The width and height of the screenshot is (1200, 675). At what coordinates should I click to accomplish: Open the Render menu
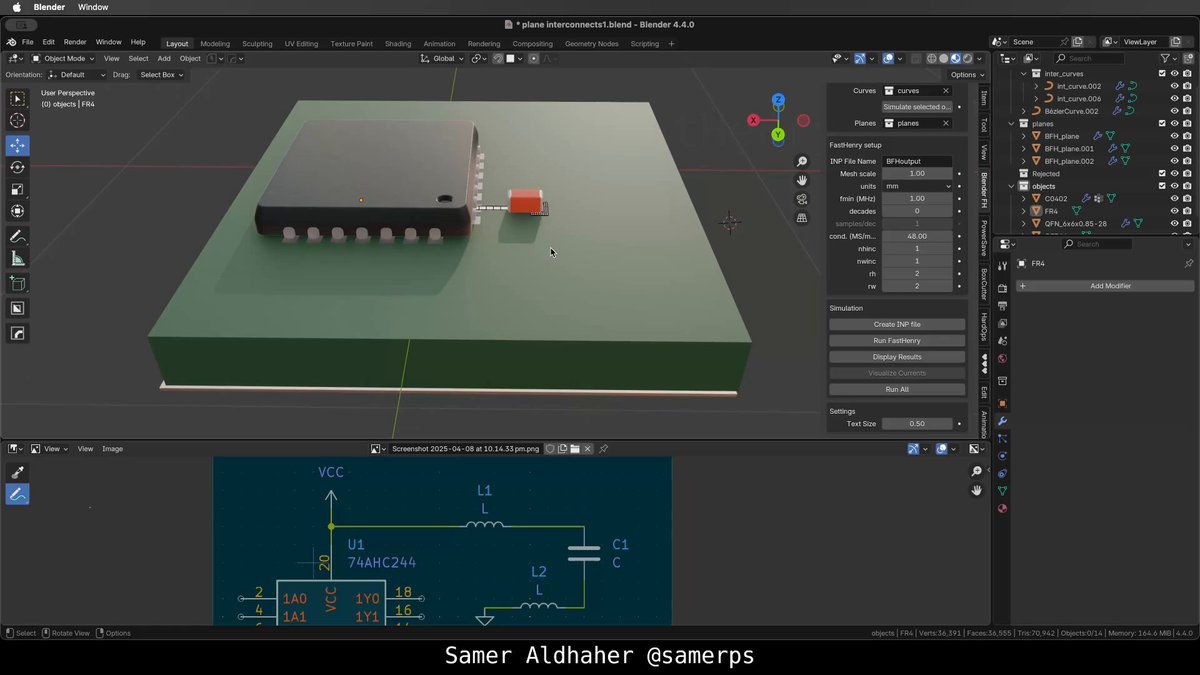pos(75,42)
